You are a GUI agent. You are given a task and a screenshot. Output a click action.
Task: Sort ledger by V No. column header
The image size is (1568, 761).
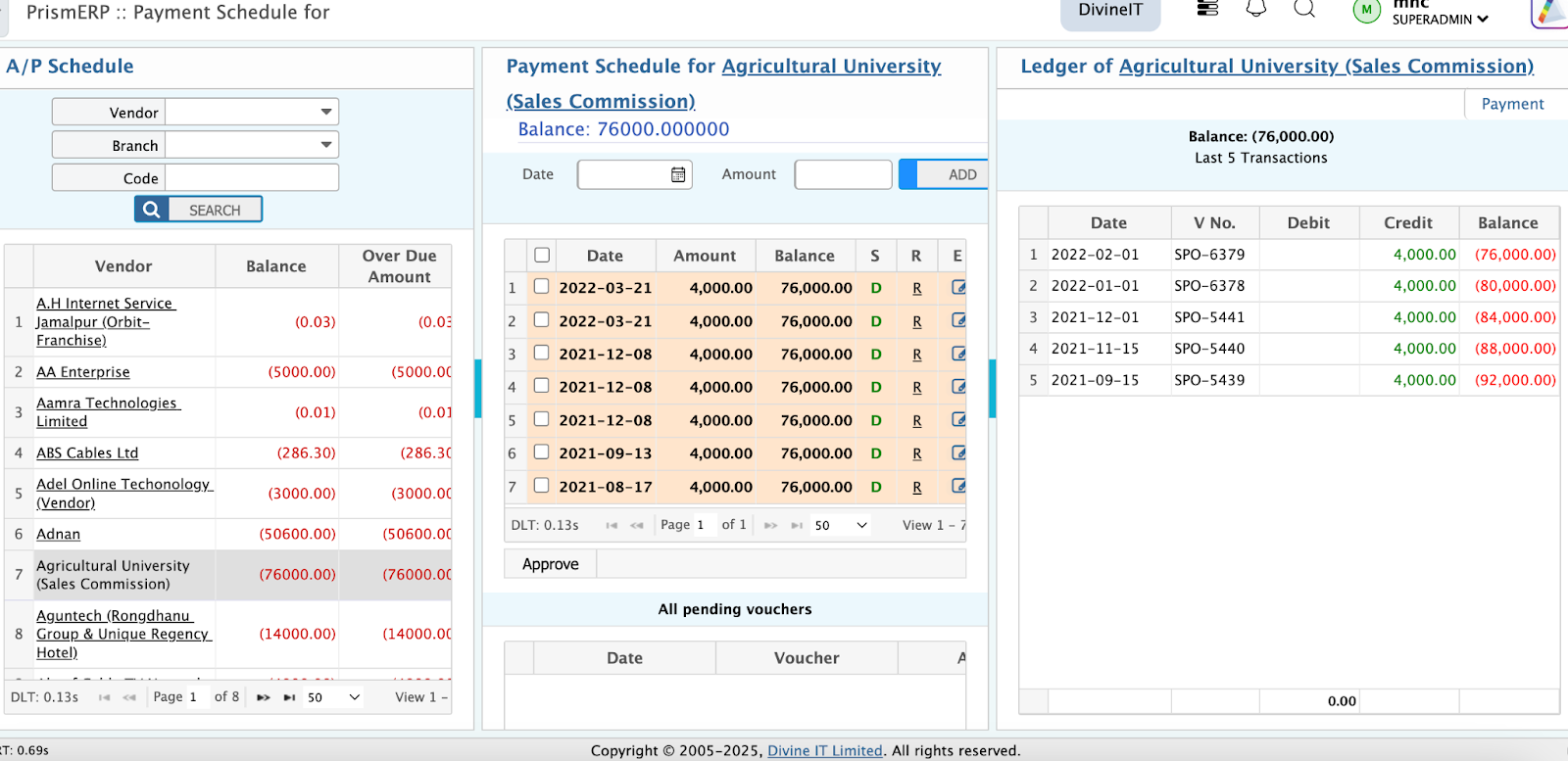(x=1215, y=222)
